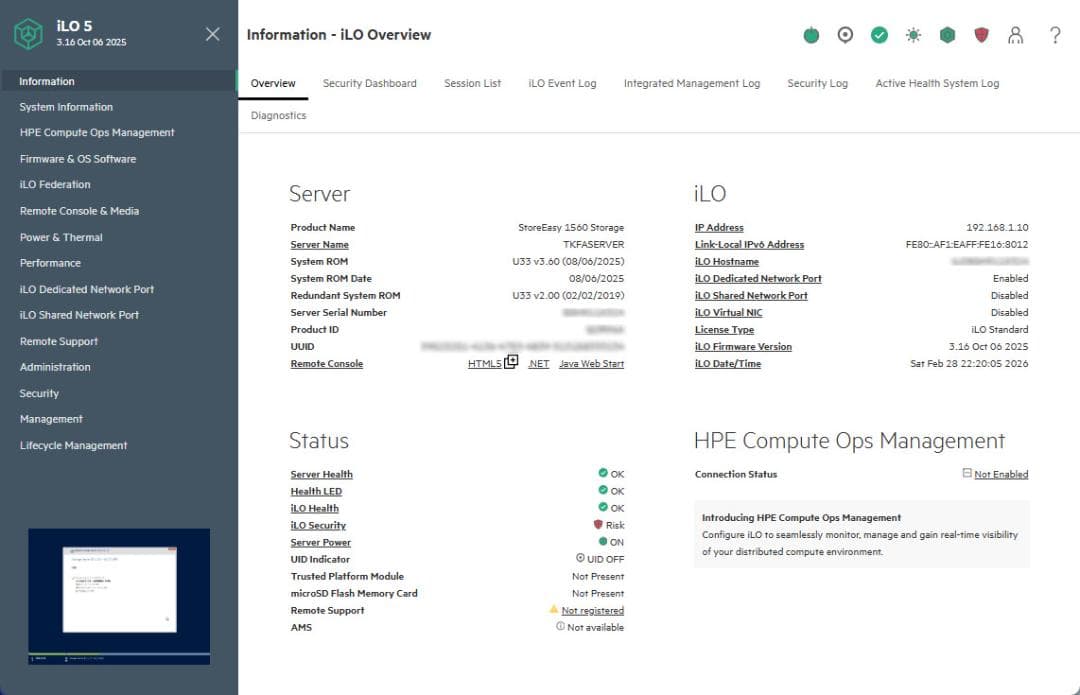
Task: Click the Health LED OK check icon
Action: [603, 490]
